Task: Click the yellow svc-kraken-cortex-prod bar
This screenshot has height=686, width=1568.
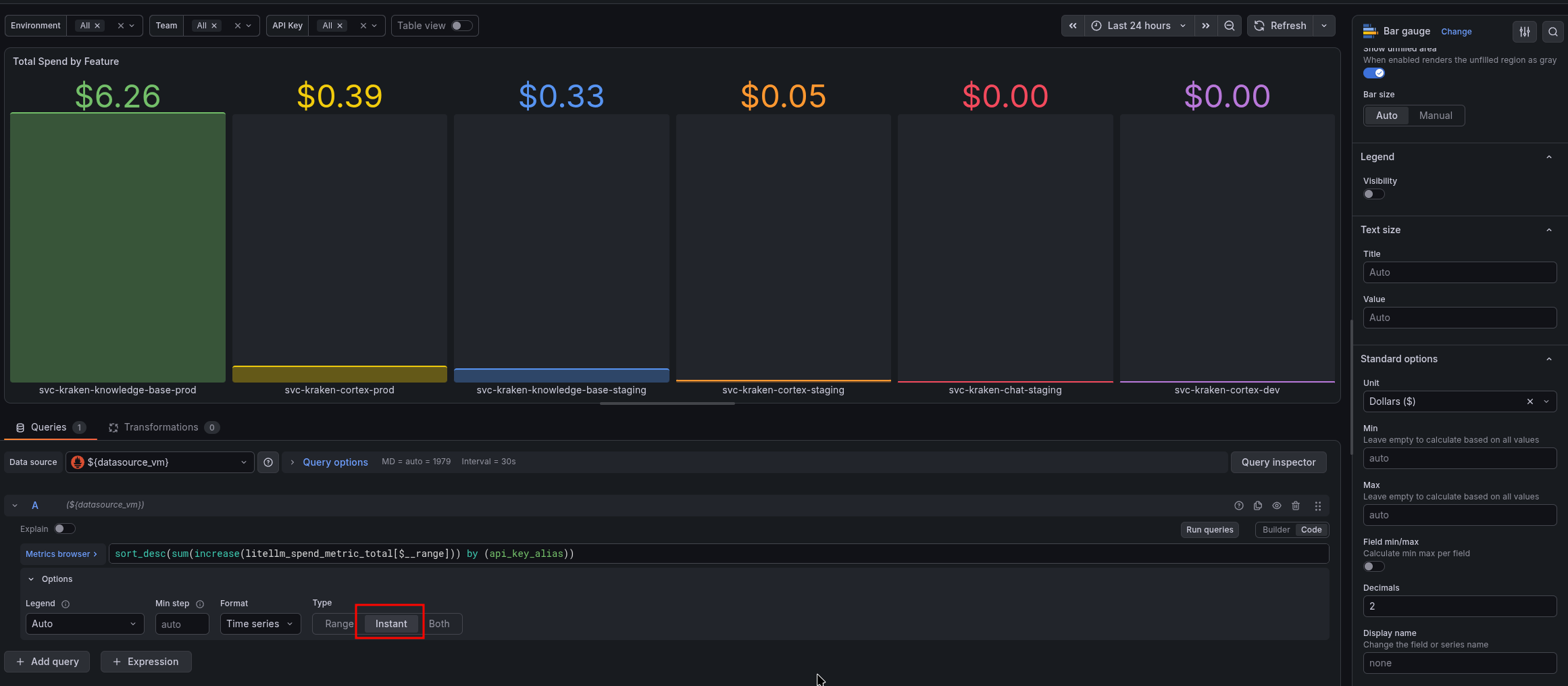Action: click(x=340, y=374)
